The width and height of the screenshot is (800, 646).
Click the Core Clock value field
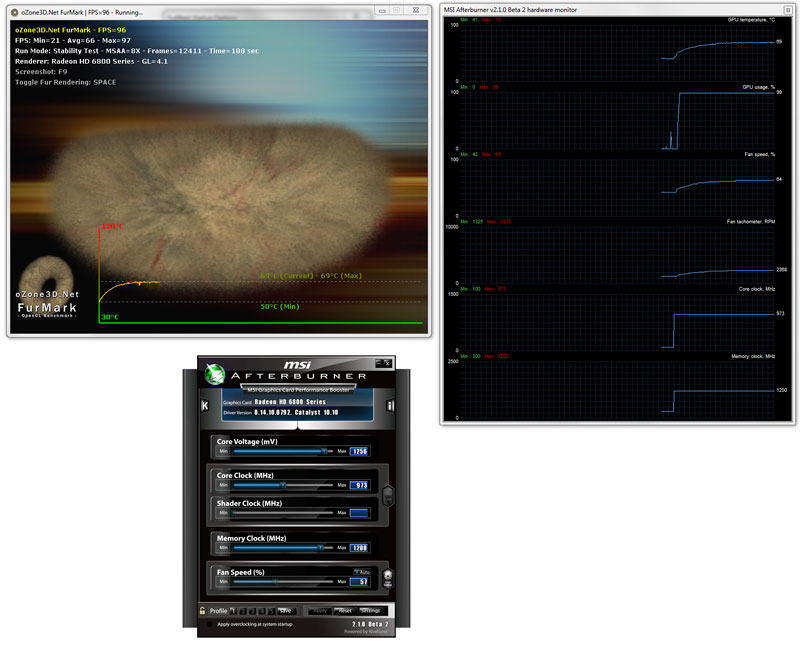click(x=359, y=485)
